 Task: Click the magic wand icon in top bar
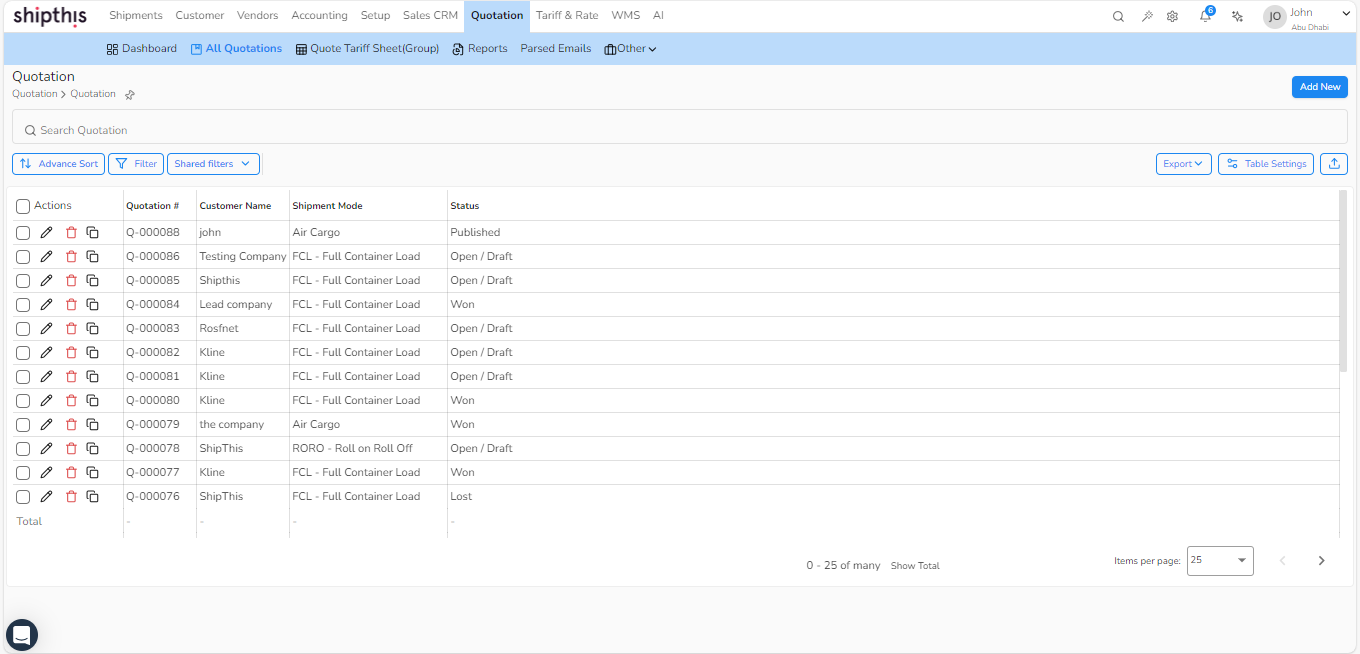click(x=1146, y=16)
